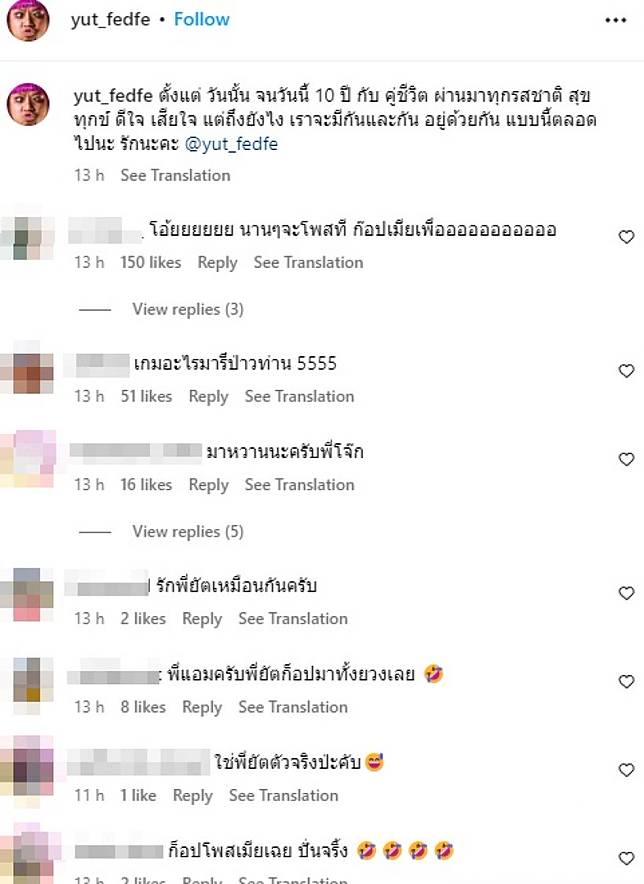See Translation of the post caption

175,175
